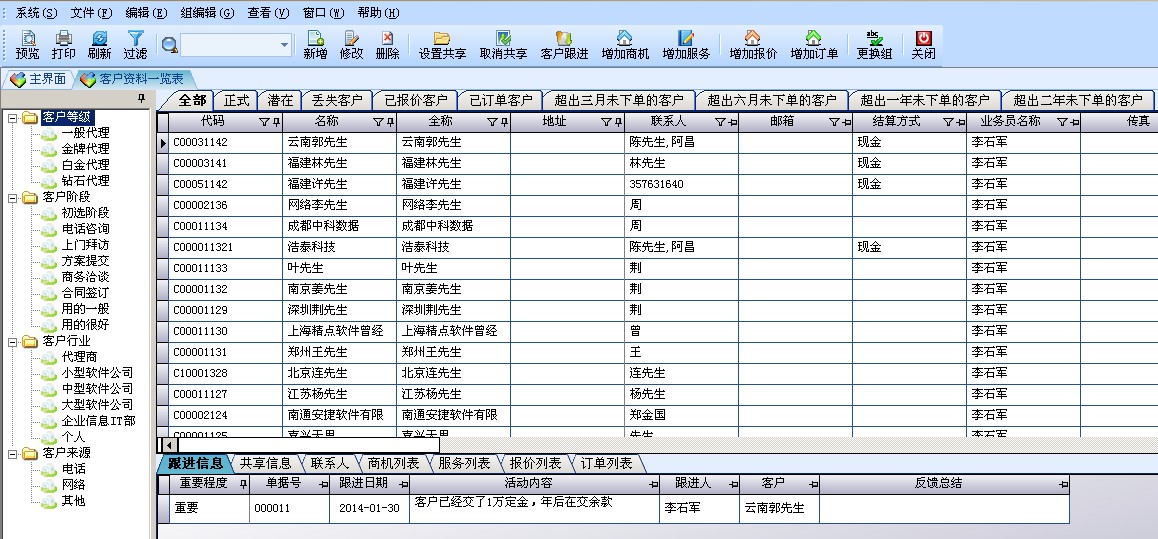The width and height of the screenshot is (1158, 539).
Task: Switch to 商机列表 bottom tab
Action: (394, 464)
